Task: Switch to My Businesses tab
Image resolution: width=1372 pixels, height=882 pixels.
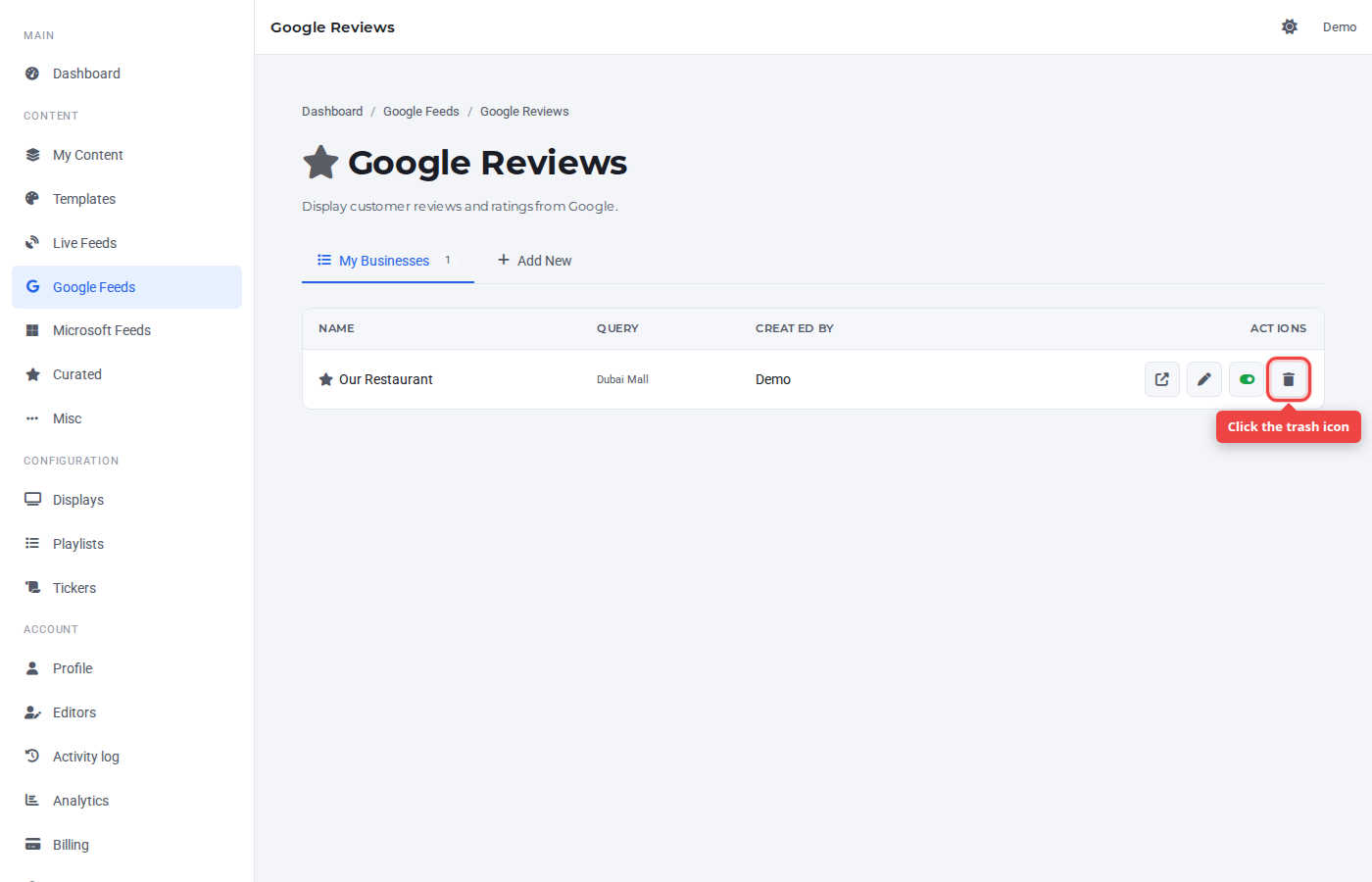Action: click(388, 261)
